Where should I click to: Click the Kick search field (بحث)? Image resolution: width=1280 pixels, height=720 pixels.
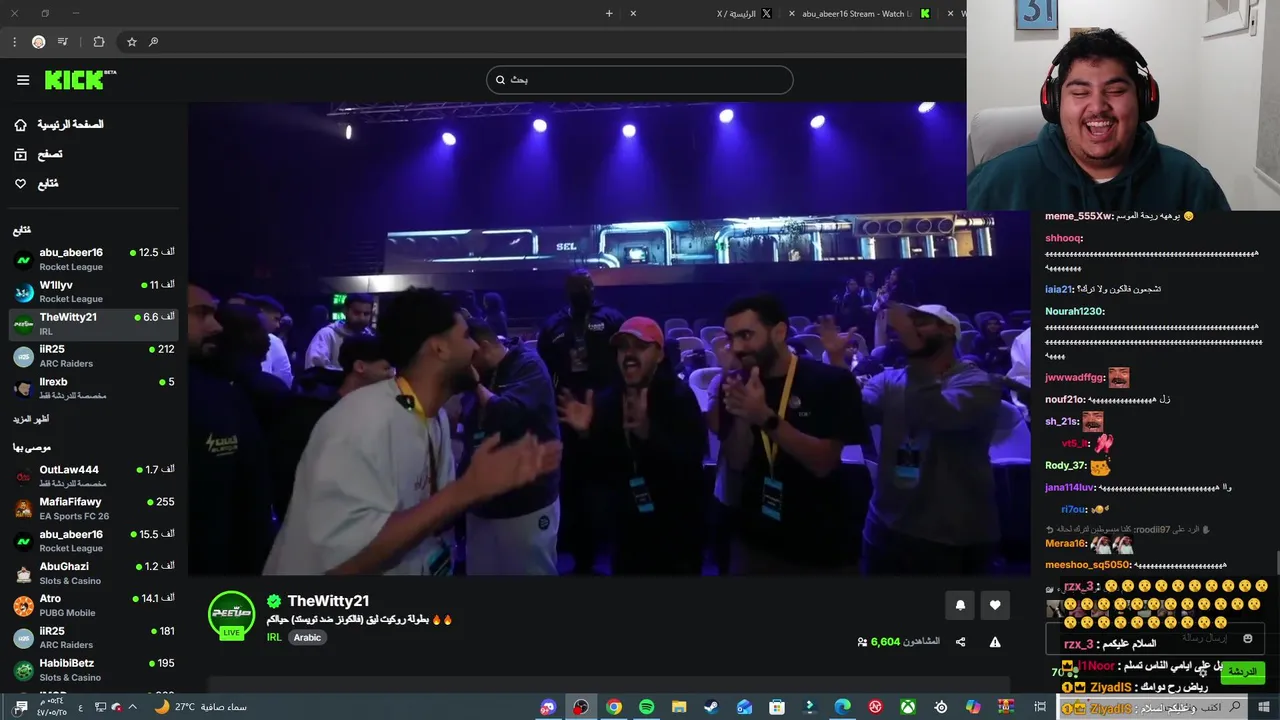pos(640,80)
